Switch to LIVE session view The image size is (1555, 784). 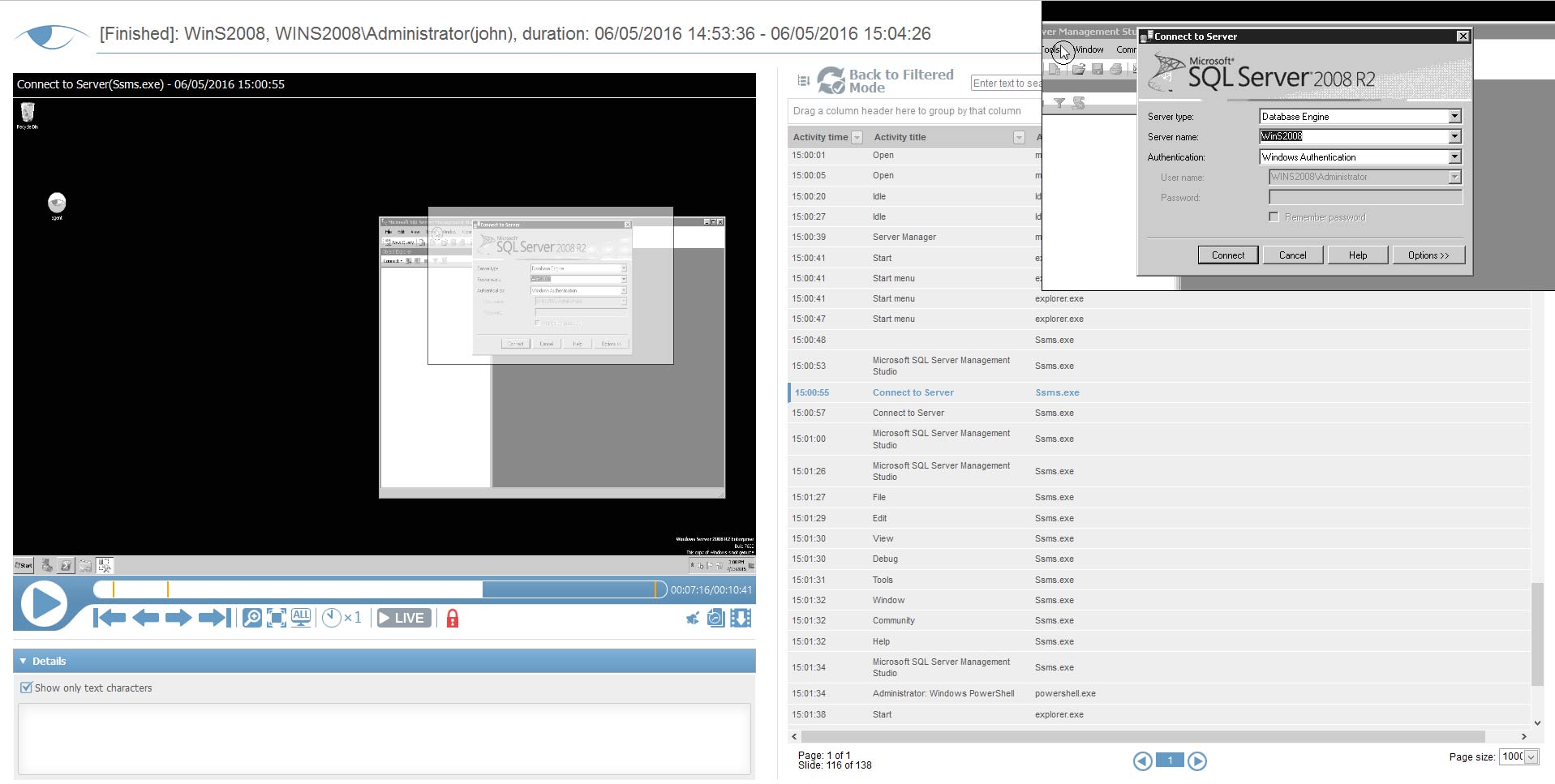pyautogui.click(x=403, y=618)
